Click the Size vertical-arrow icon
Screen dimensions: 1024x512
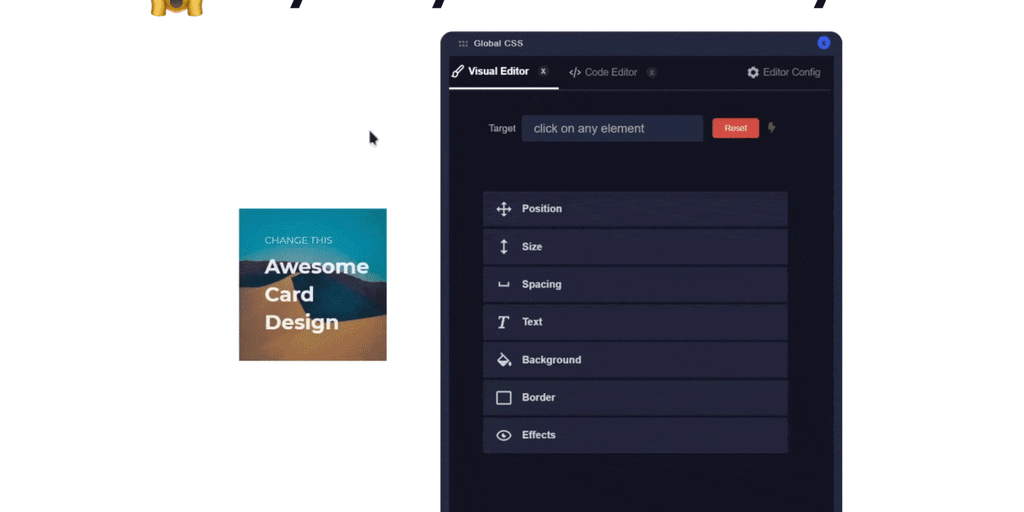click(x=504, y=247)
